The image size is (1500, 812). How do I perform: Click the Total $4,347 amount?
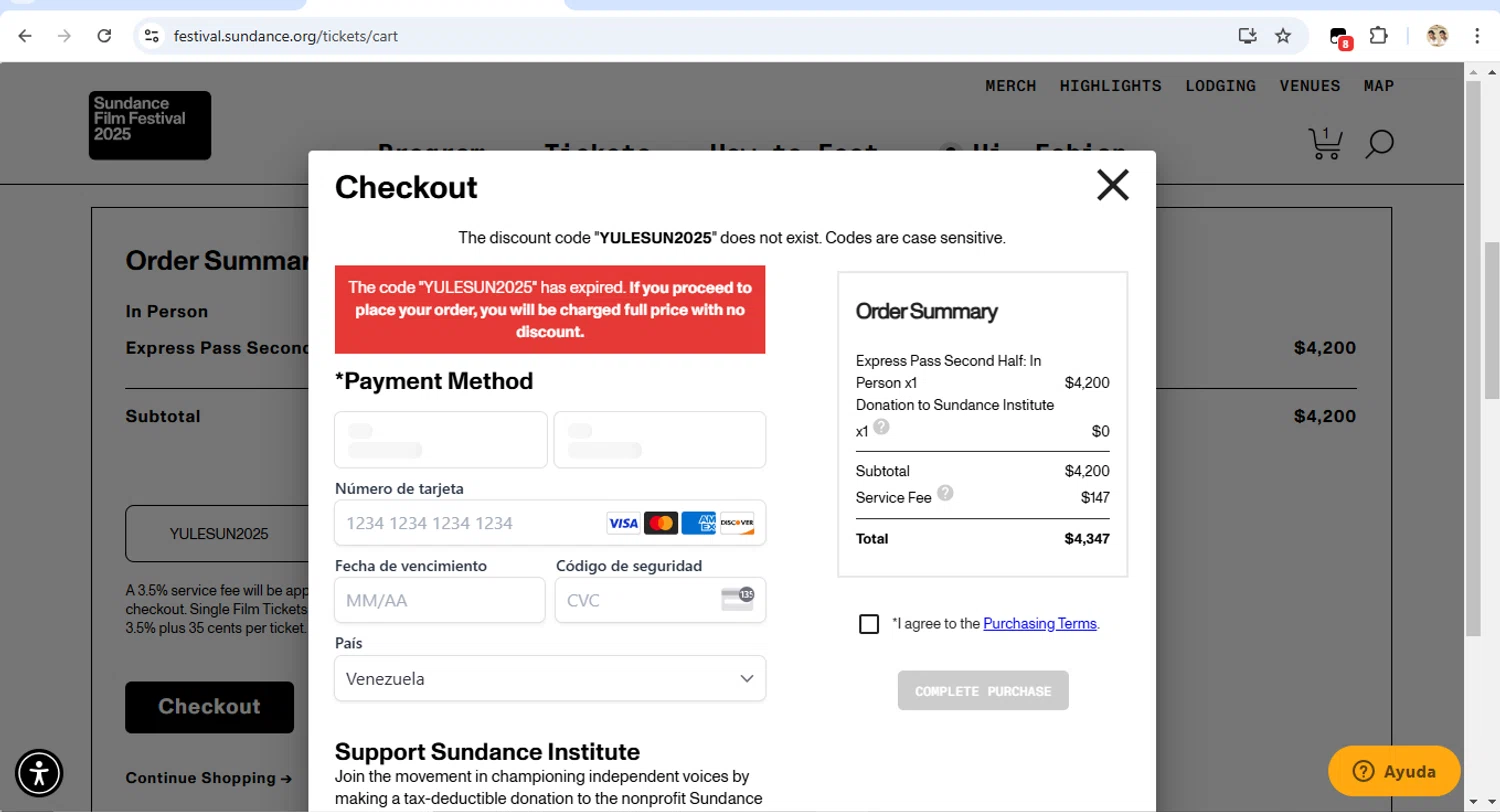1087,539
